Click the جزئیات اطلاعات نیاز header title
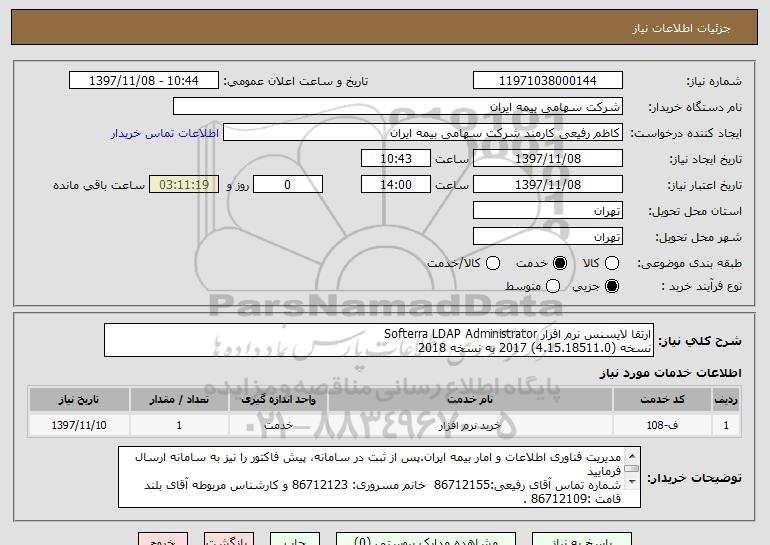 681,28
